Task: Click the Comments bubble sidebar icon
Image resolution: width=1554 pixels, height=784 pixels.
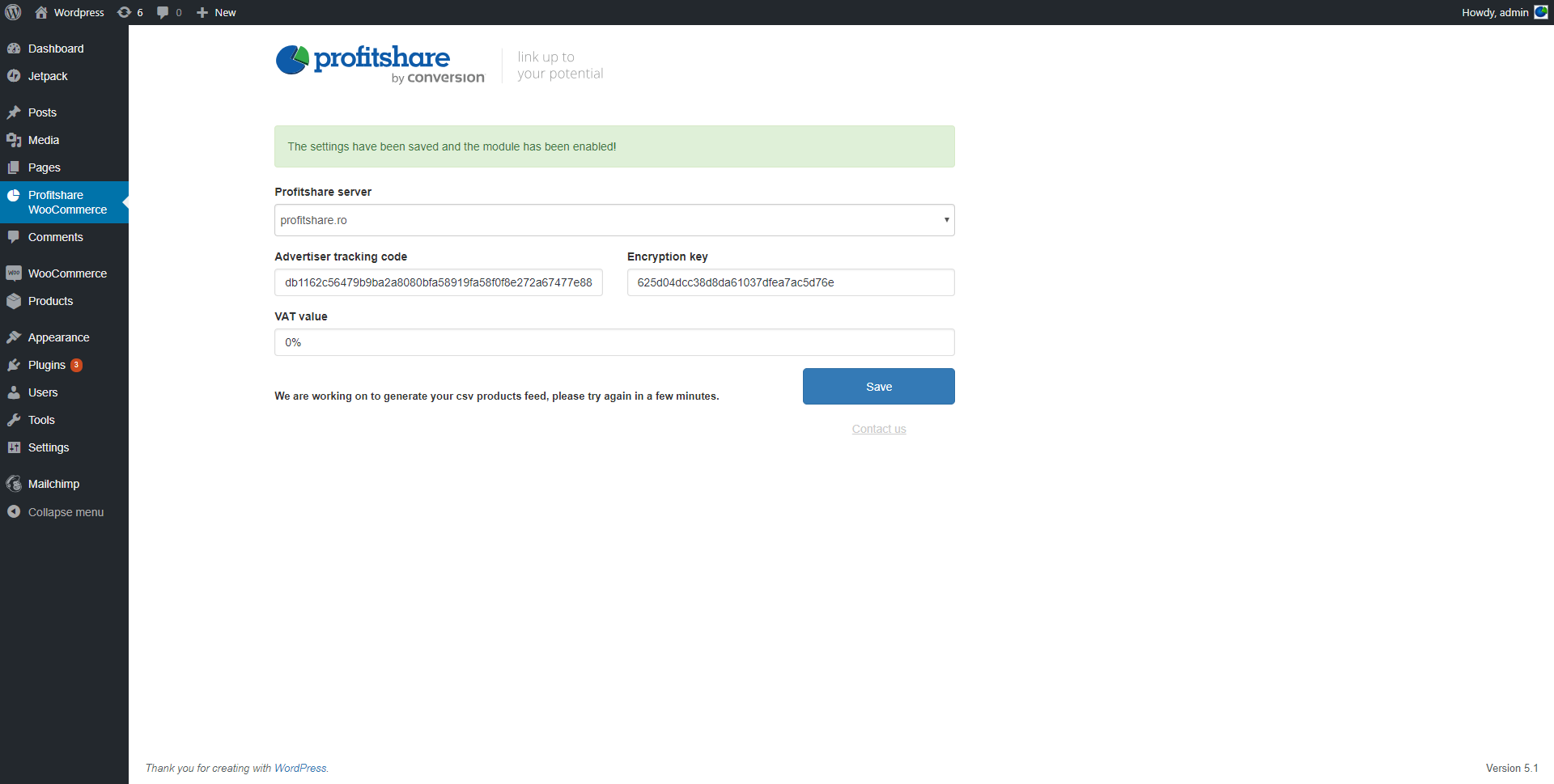Action: [14, 237]
